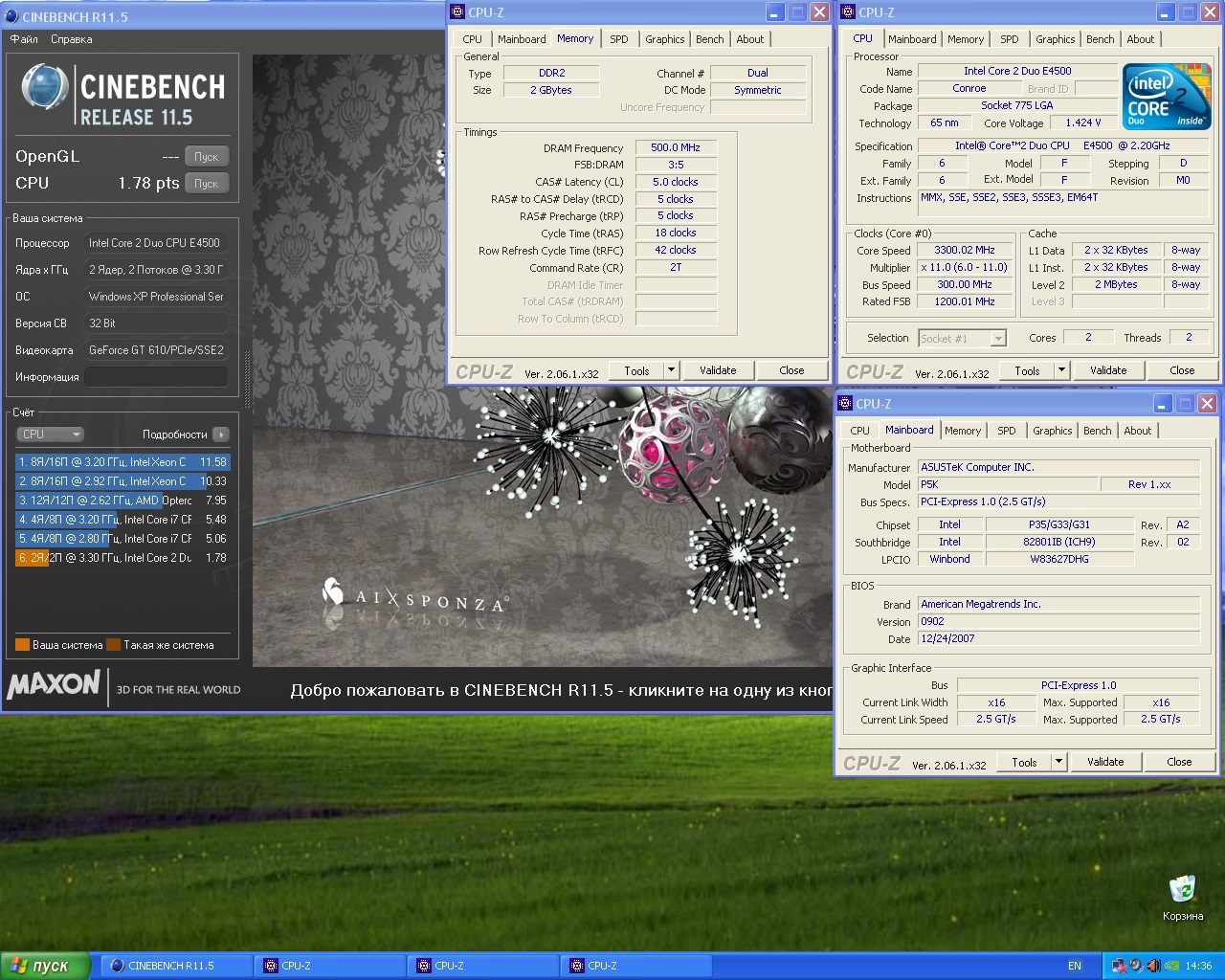Open Tools dropdown arrow in Memory CPU-Z window
The height and width of the screenshot is (980, 1225).
pyautogui.click(x=671, y=370)
